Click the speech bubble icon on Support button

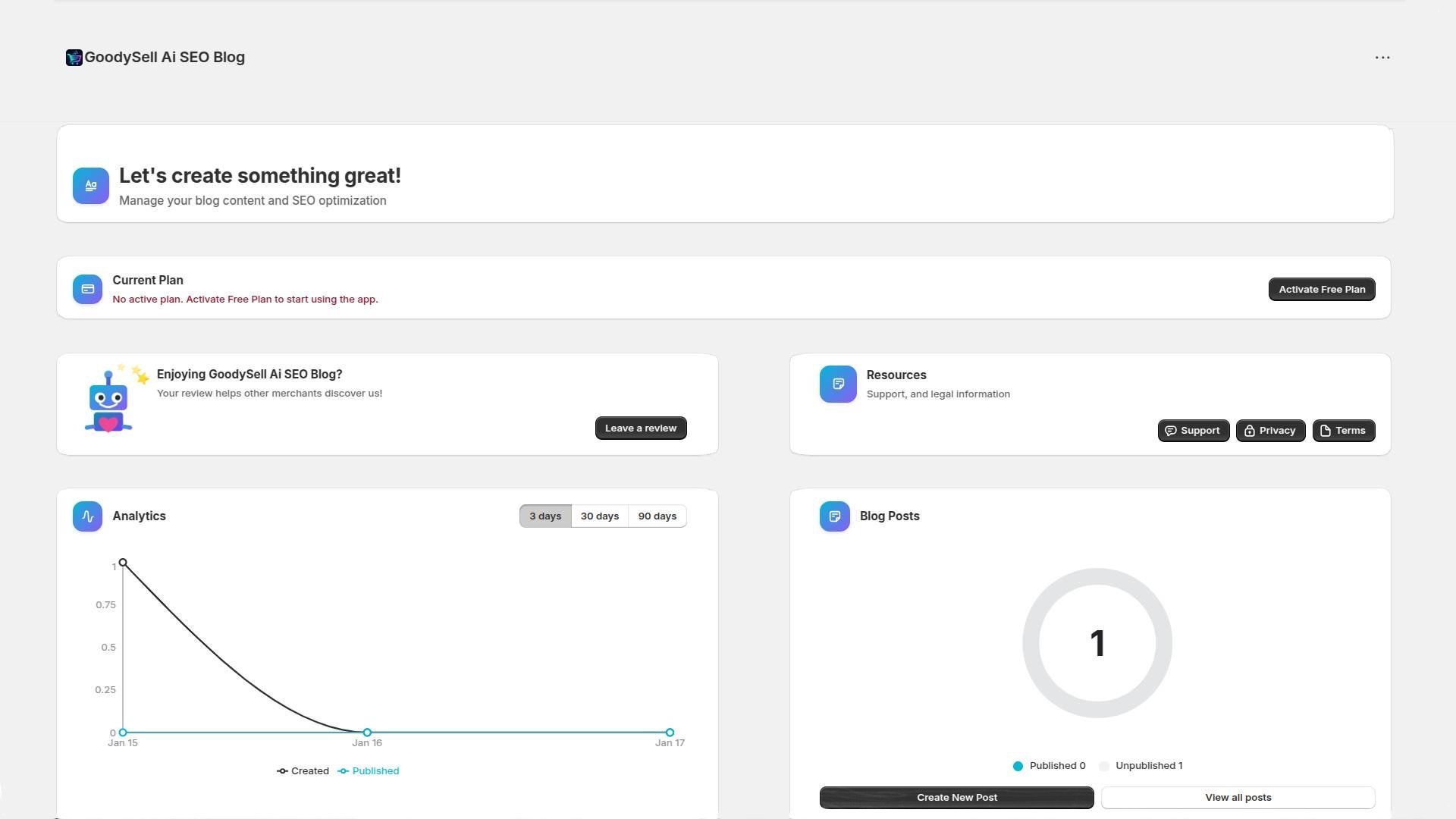tap(1172, 430)
